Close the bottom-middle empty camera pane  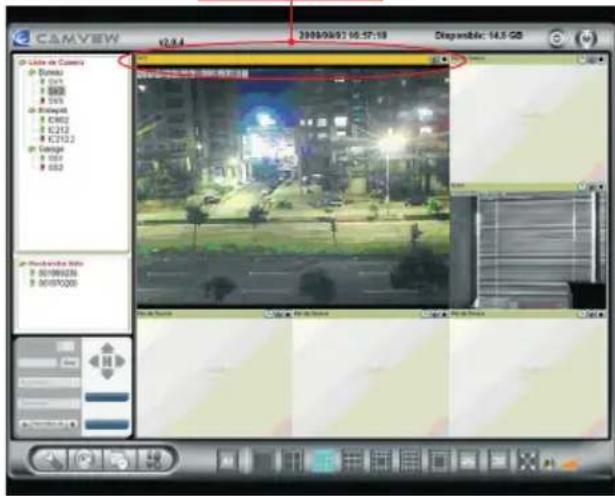click(x=444, y=314)
